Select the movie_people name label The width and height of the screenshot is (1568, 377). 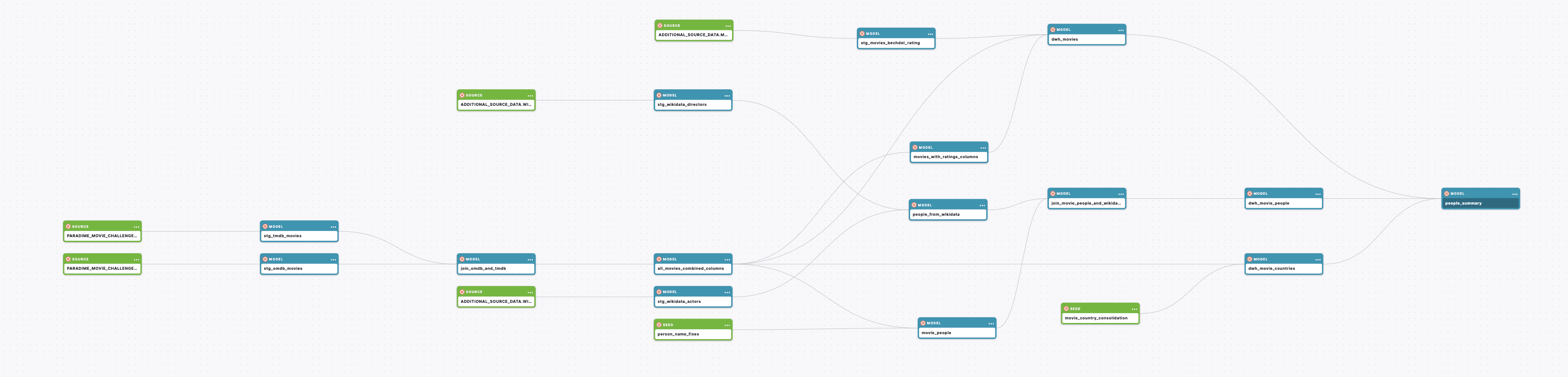click(x=936, y=333)
